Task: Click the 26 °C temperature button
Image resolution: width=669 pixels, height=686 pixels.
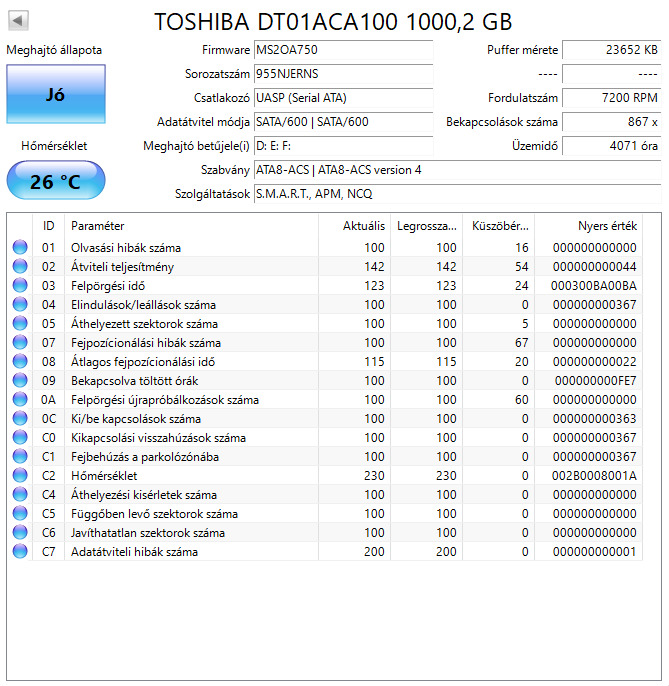Action: pyautogui.click(x=56, y=181)
